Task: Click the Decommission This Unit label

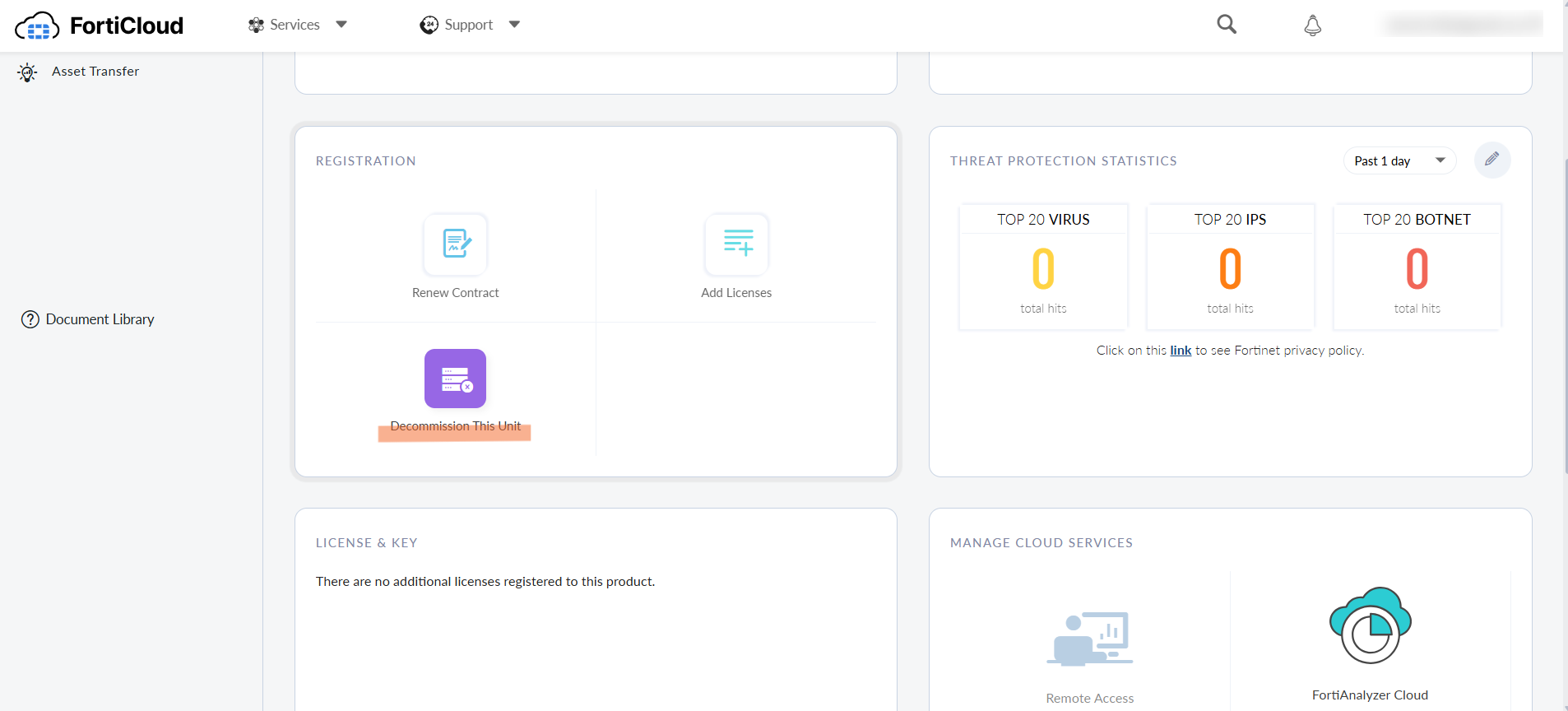Action: [456, 426]
